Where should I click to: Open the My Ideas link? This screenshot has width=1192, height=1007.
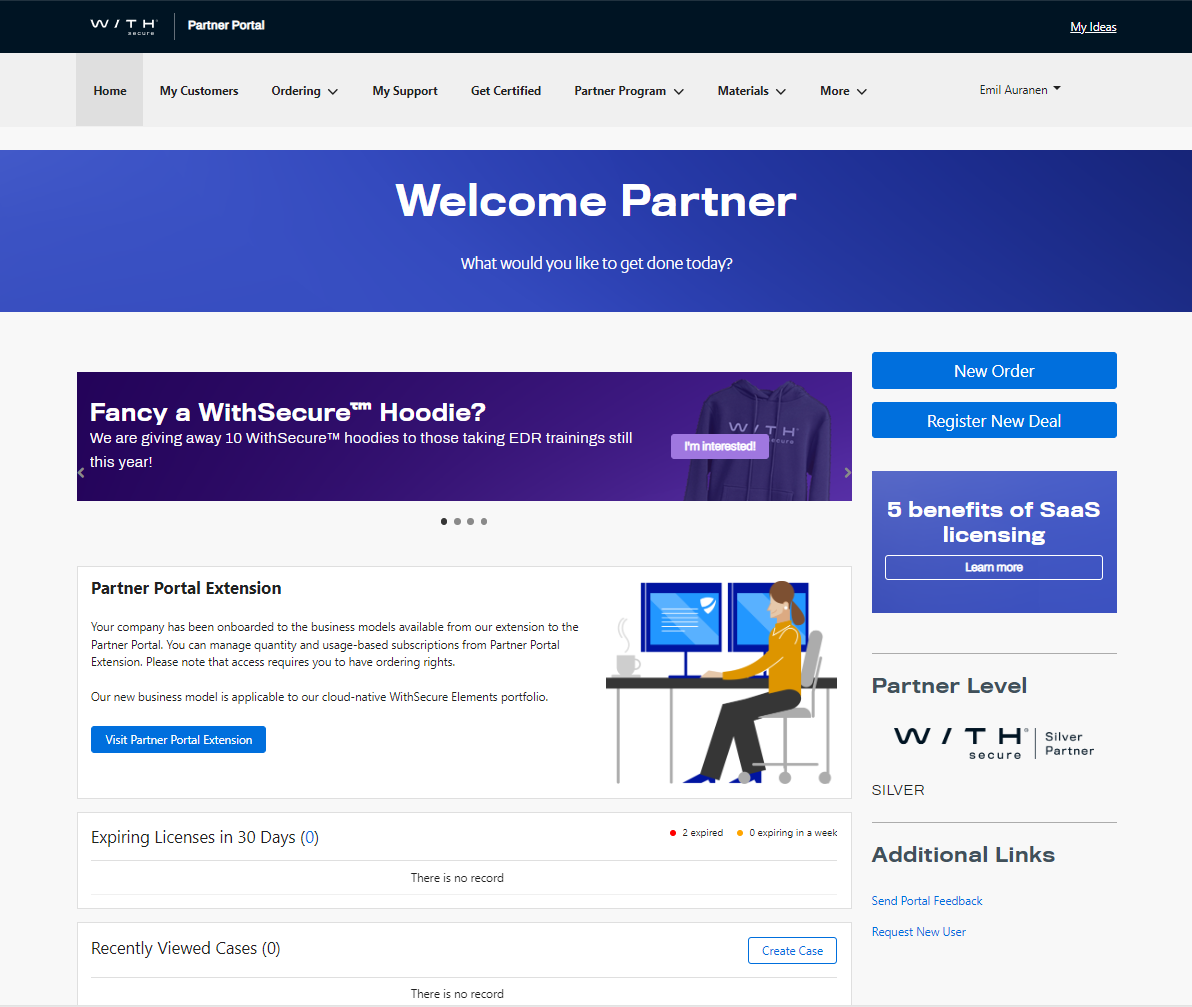[x=1092, y=26]
